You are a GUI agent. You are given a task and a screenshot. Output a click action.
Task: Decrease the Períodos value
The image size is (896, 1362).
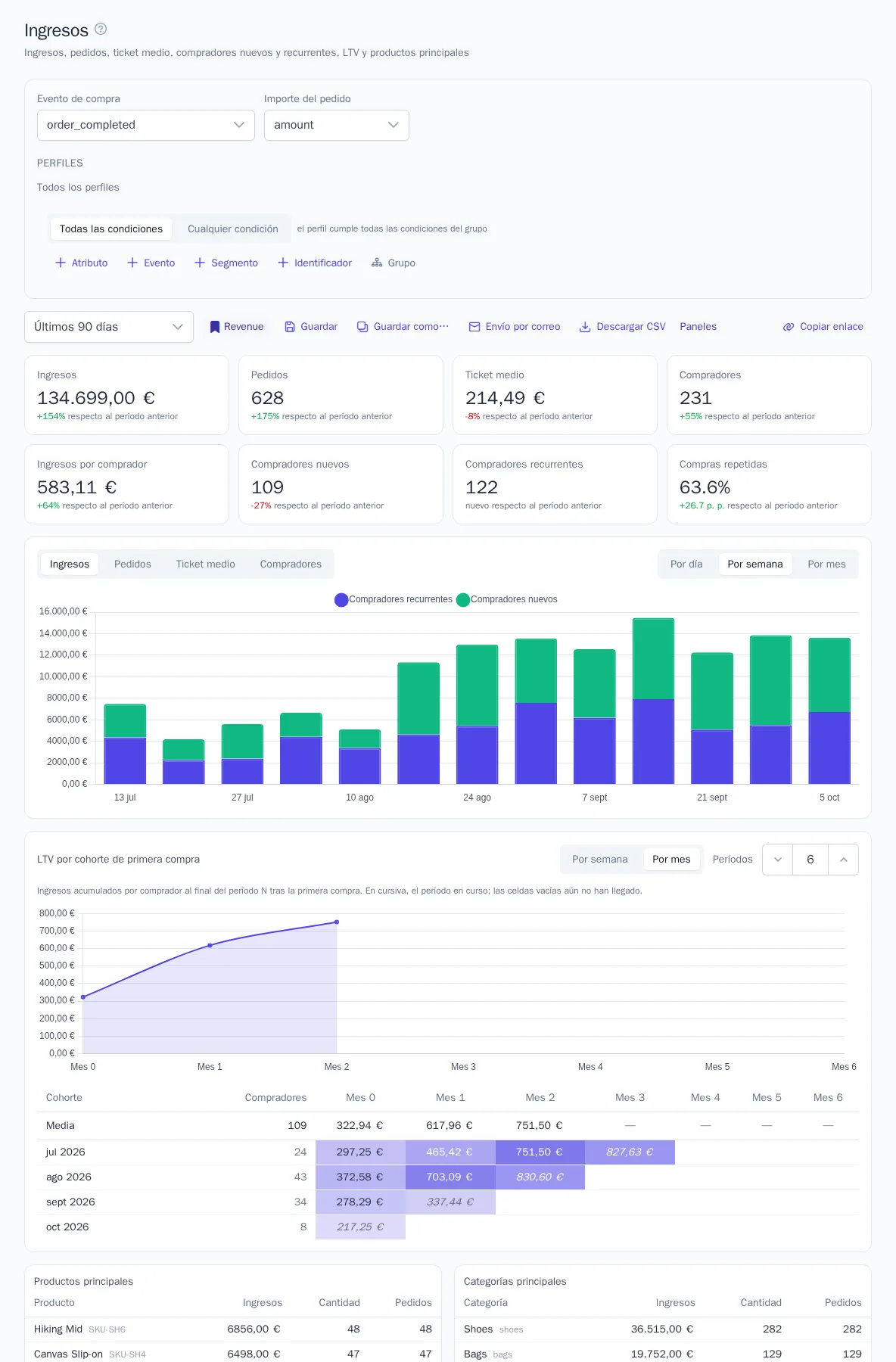[x=778, y=860]
